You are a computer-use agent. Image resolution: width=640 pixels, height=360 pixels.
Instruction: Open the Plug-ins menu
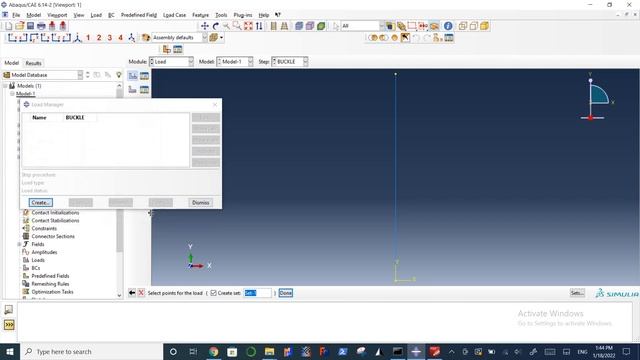coord(243,15)
